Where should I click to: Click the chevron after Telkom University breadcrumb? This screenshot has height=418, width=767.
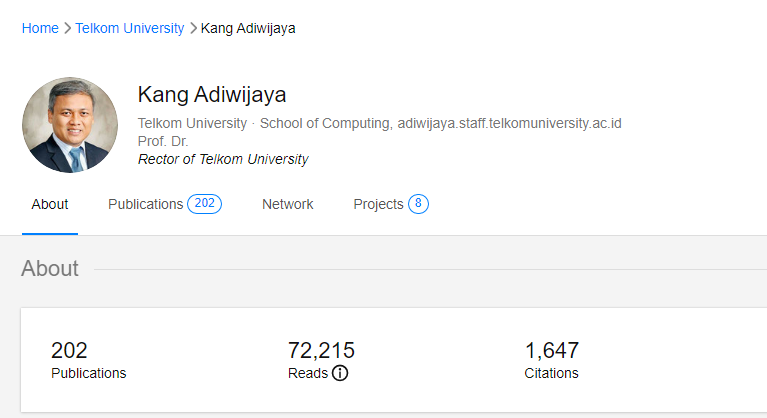point(193,28)
